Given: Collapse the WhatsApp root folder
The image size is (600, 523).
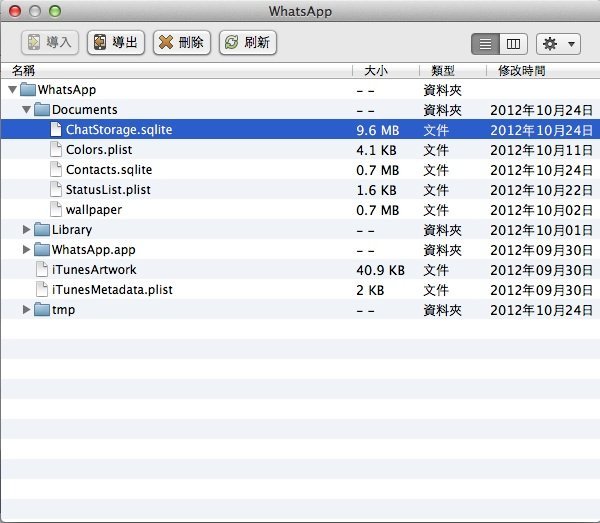Looking at the screenshot, I should [12, 90].
